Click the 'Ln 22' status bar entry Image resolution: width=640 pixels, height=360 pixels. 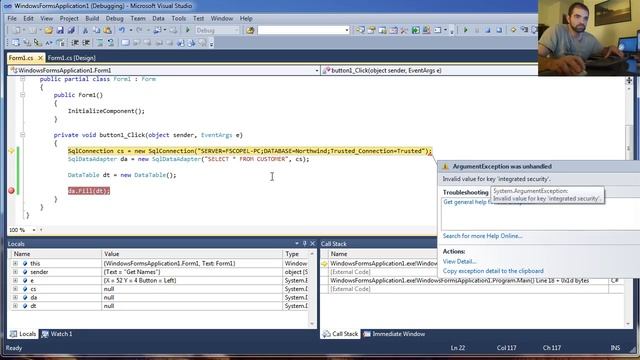click(458, 348)
